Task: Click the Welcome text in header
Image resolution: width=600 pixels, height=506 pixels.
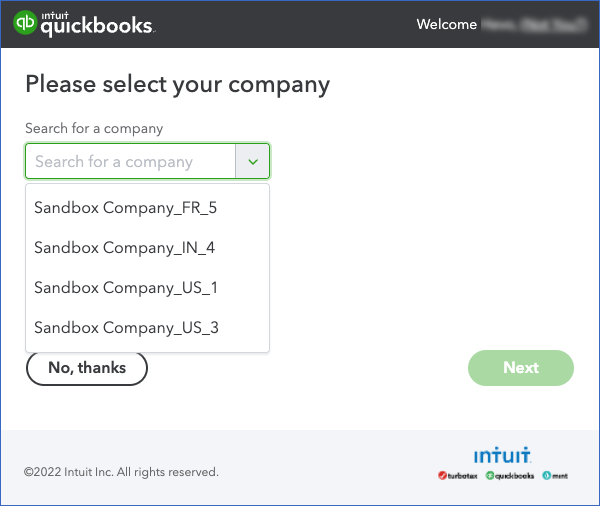Action: click(x=447, y=24)
